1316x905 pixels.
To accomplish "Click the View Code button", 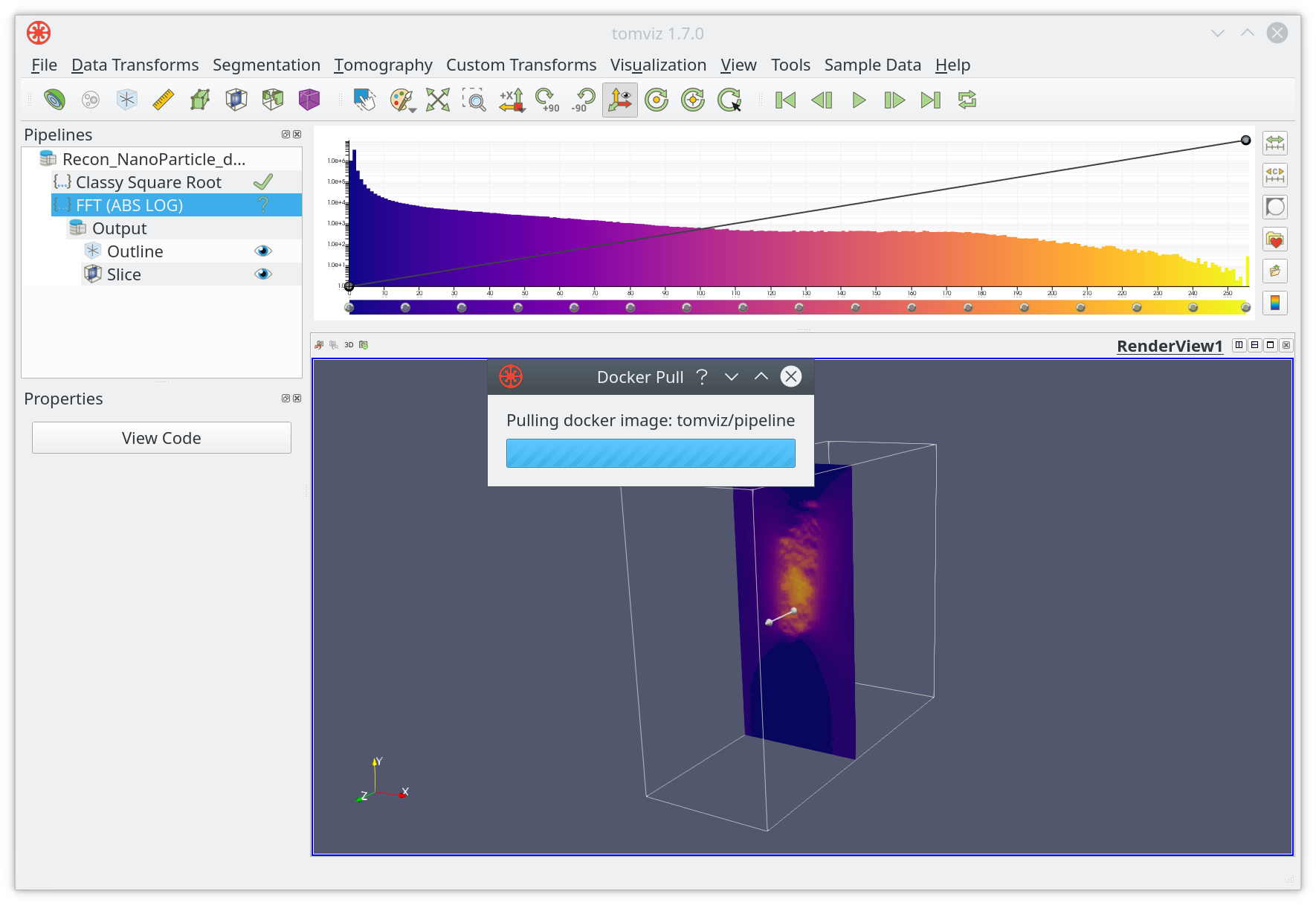I will point(161,438).
